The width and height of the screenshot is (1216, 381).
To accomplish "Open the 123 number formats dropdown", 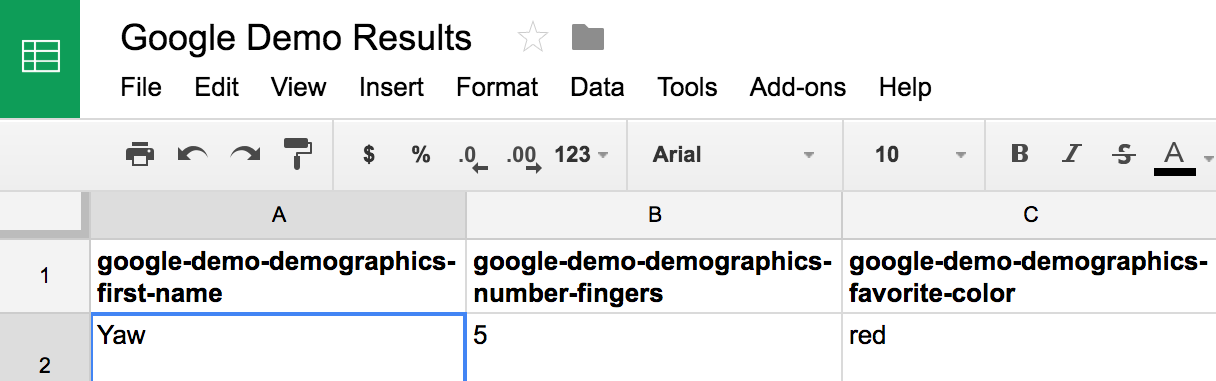I will pyautogui.click(x=581, y=155).
